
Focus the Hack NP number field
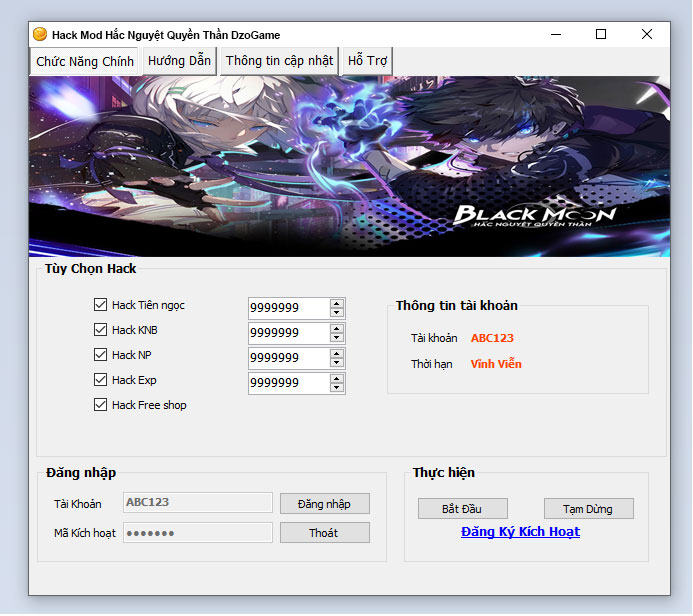pyautogui.click(x=289, y=358)
